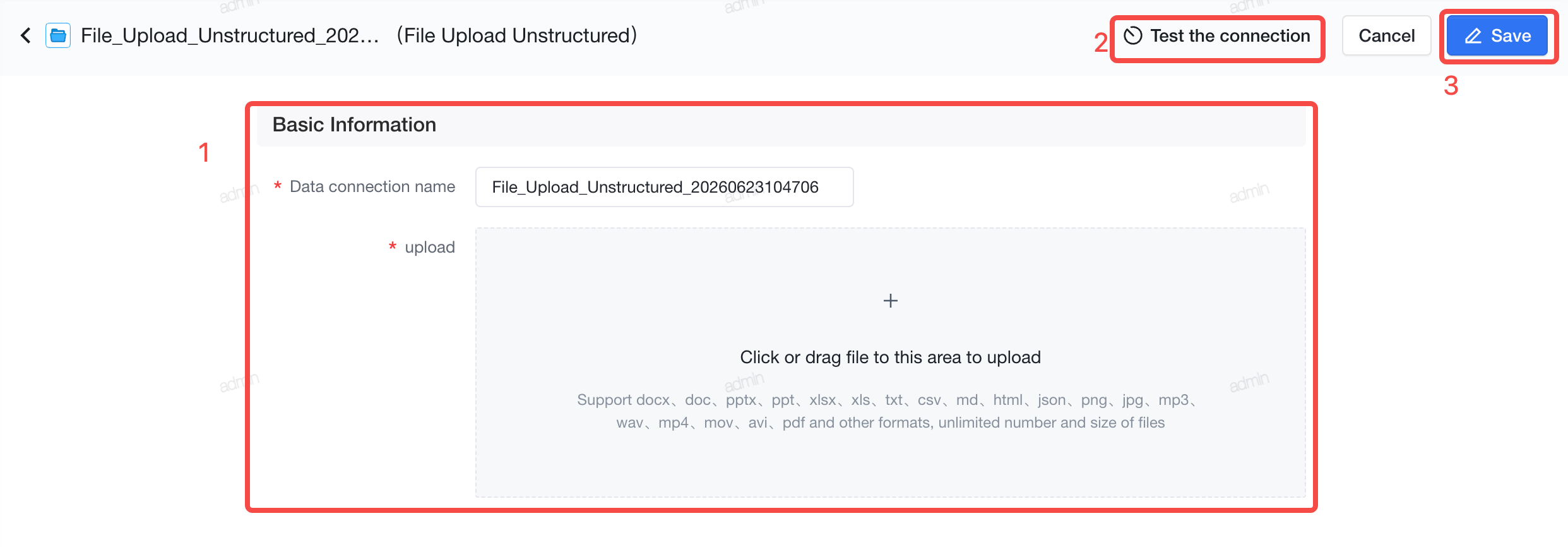Click 'Click or drag file to this area' text
Viewport: 1568px width, 547px height.
click(890, 358)
